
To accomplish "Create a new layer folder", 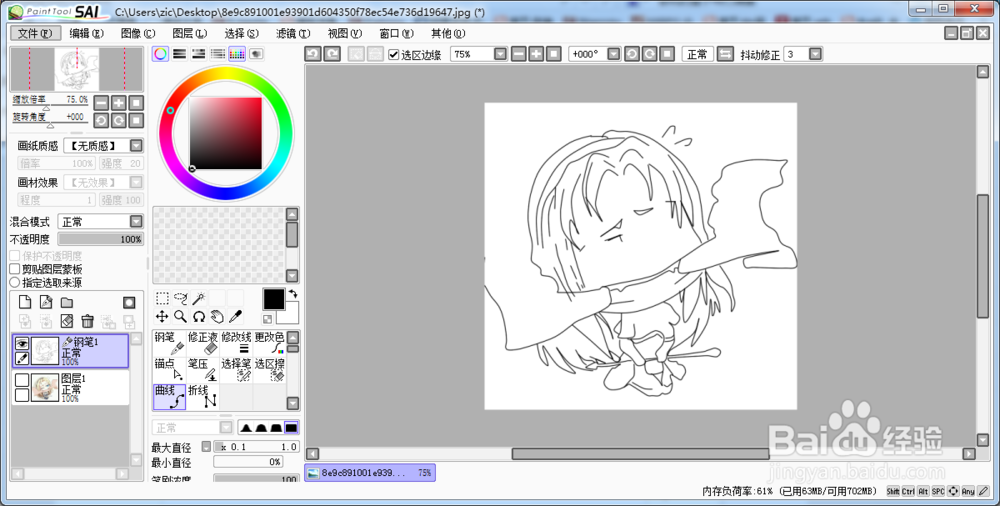I will (67, 302).
